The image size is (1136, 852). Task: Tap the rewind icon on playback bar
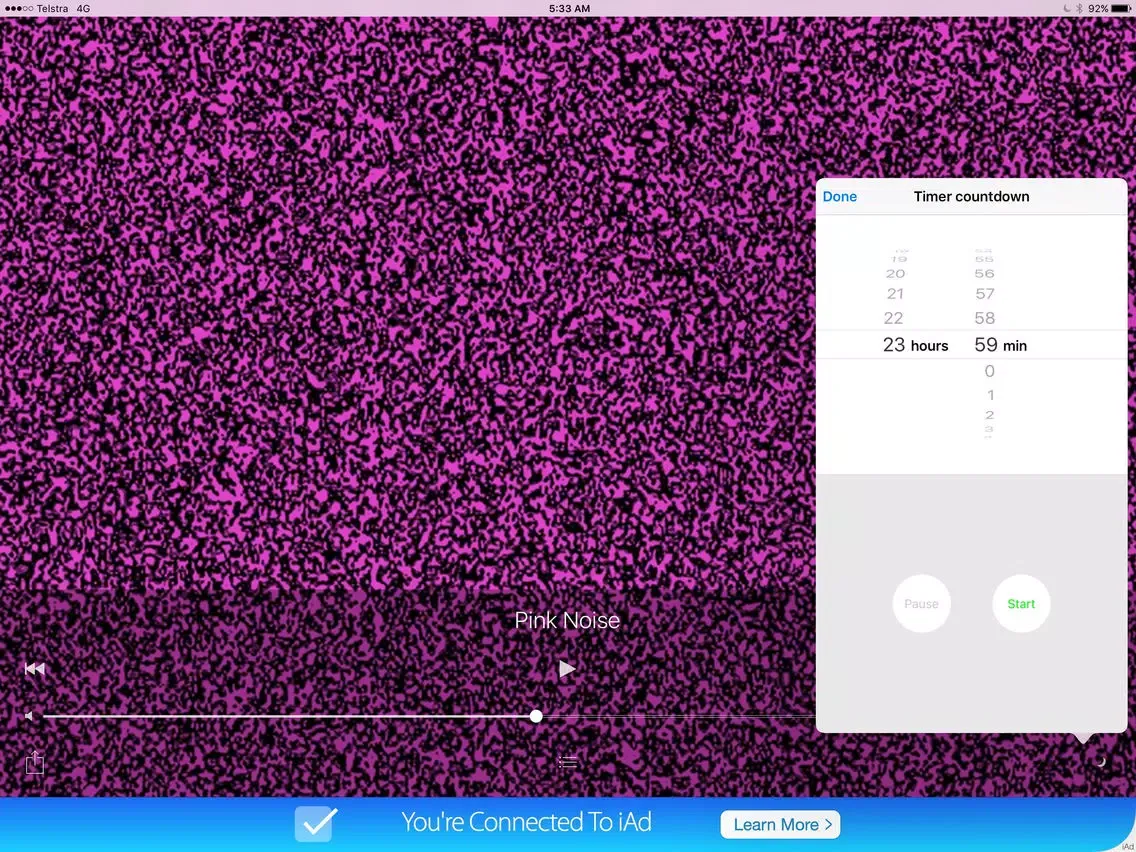click(34, 668)
